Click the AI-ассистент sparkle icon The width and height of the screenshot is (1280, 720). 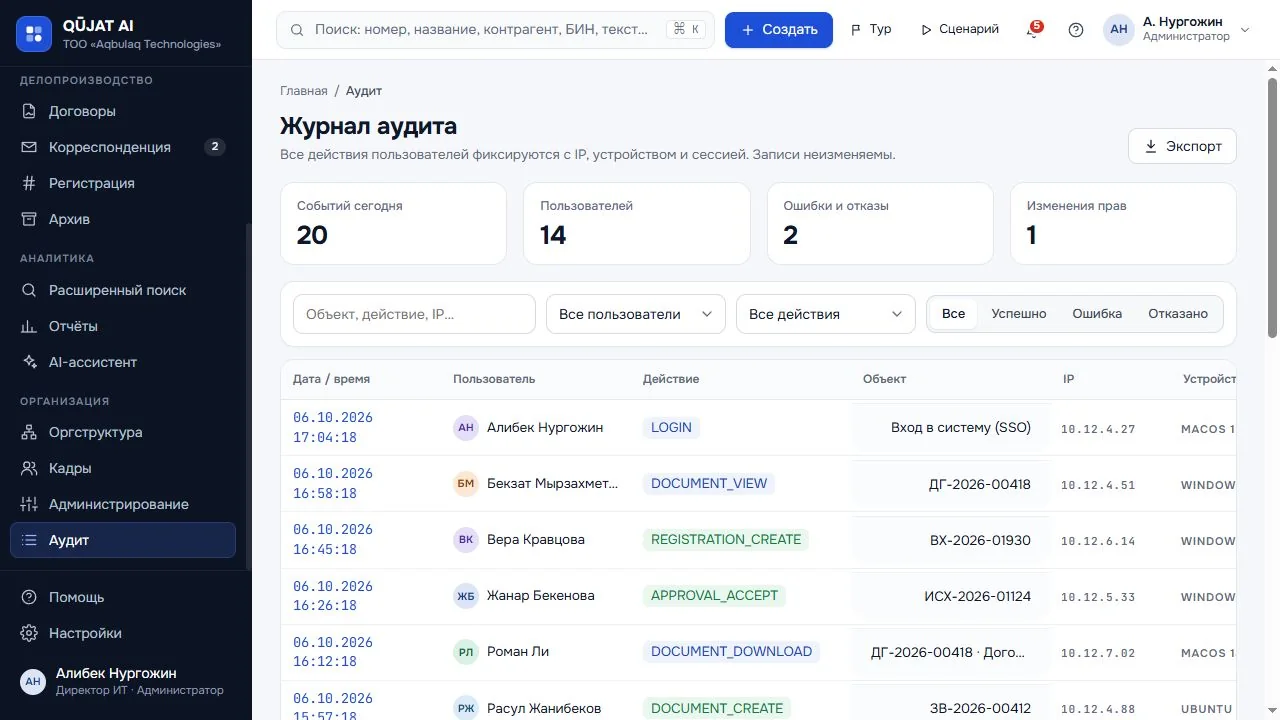[x=29, y=362]
